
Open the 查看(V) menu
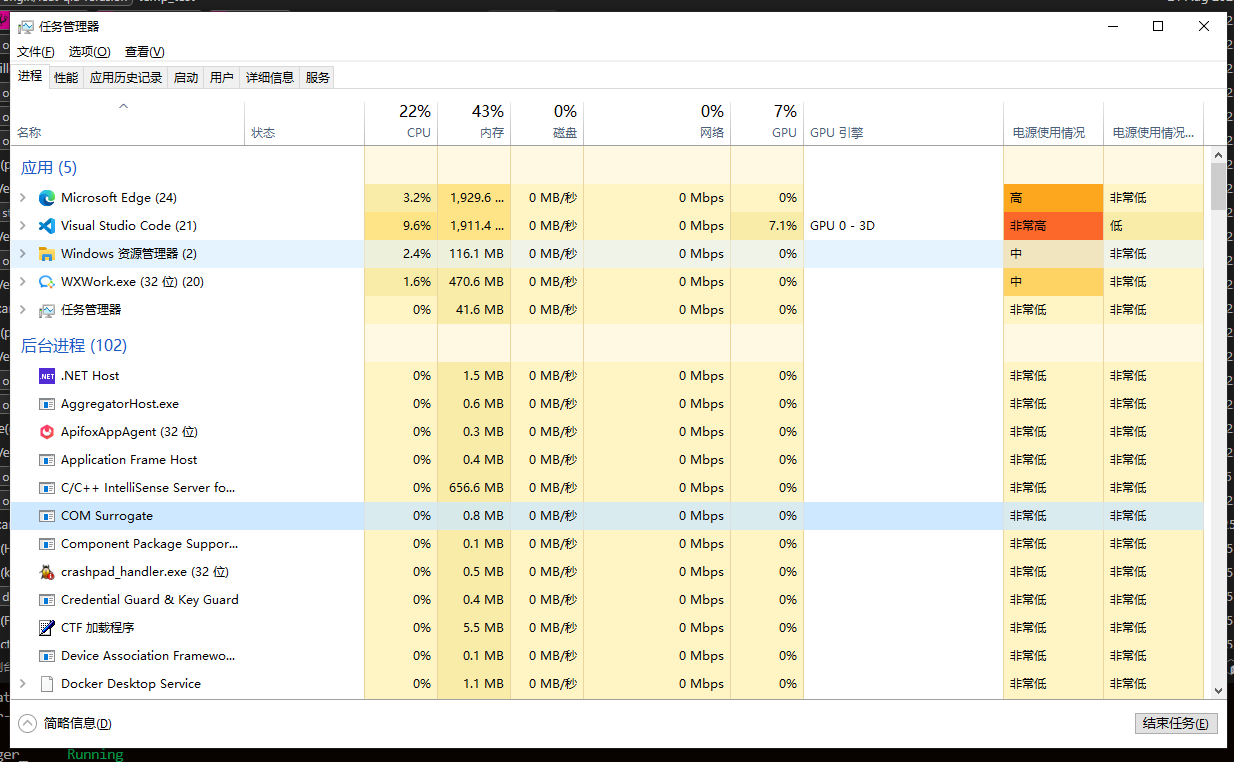pos(145,52)
